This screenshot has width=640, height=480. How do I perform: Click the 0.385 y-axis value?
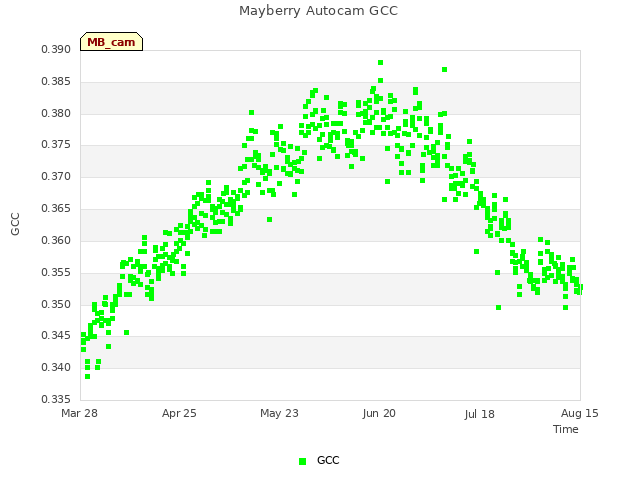[56, 82]
